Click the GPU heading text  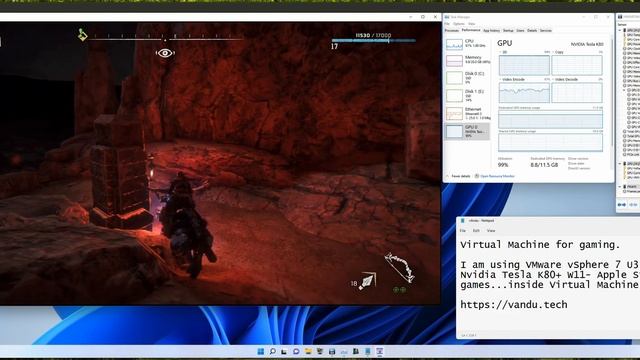click(x=504, y=43)
